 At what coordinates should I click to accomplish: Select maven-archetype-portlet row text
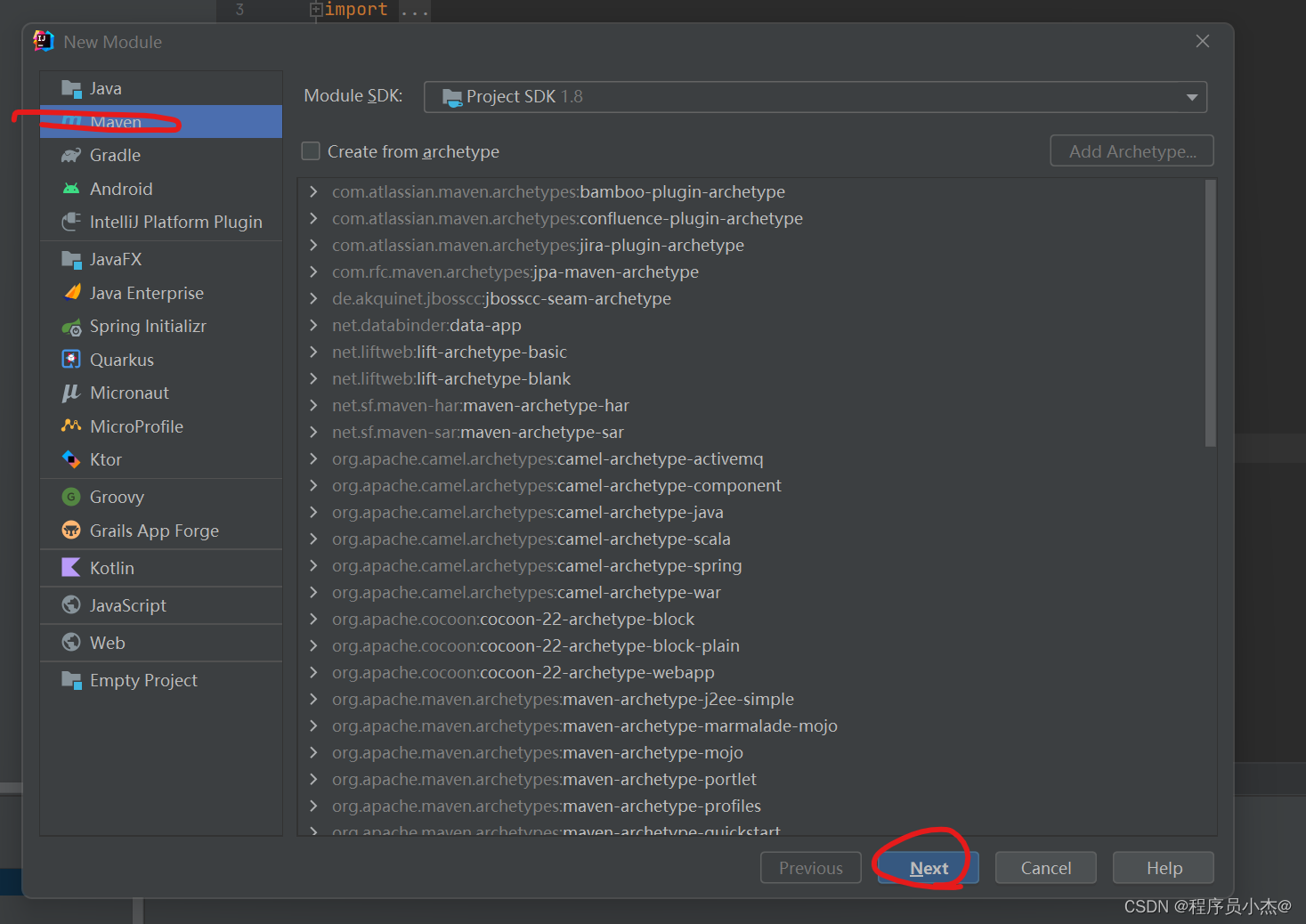point(544,779)
